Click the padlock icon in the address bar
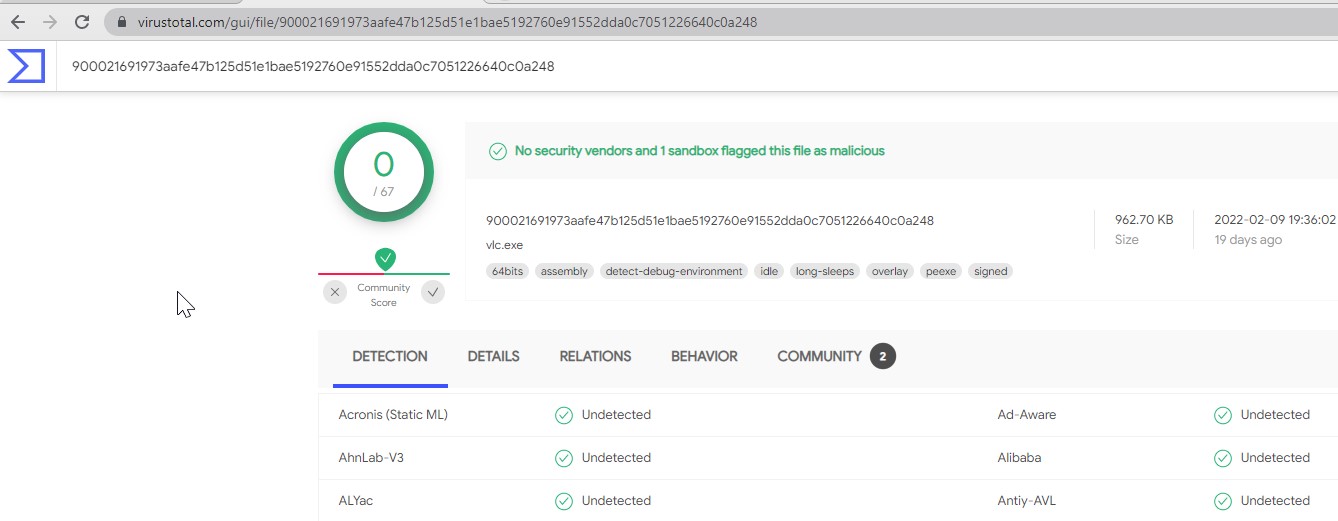The height and width of the screenshot is (521, 1338). point(121,21)
